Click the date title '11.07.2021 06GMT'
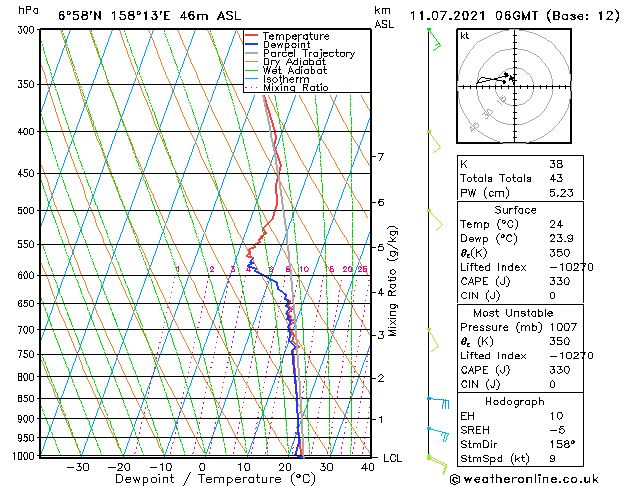Screen dimensions: 629x486 (477, 15)
